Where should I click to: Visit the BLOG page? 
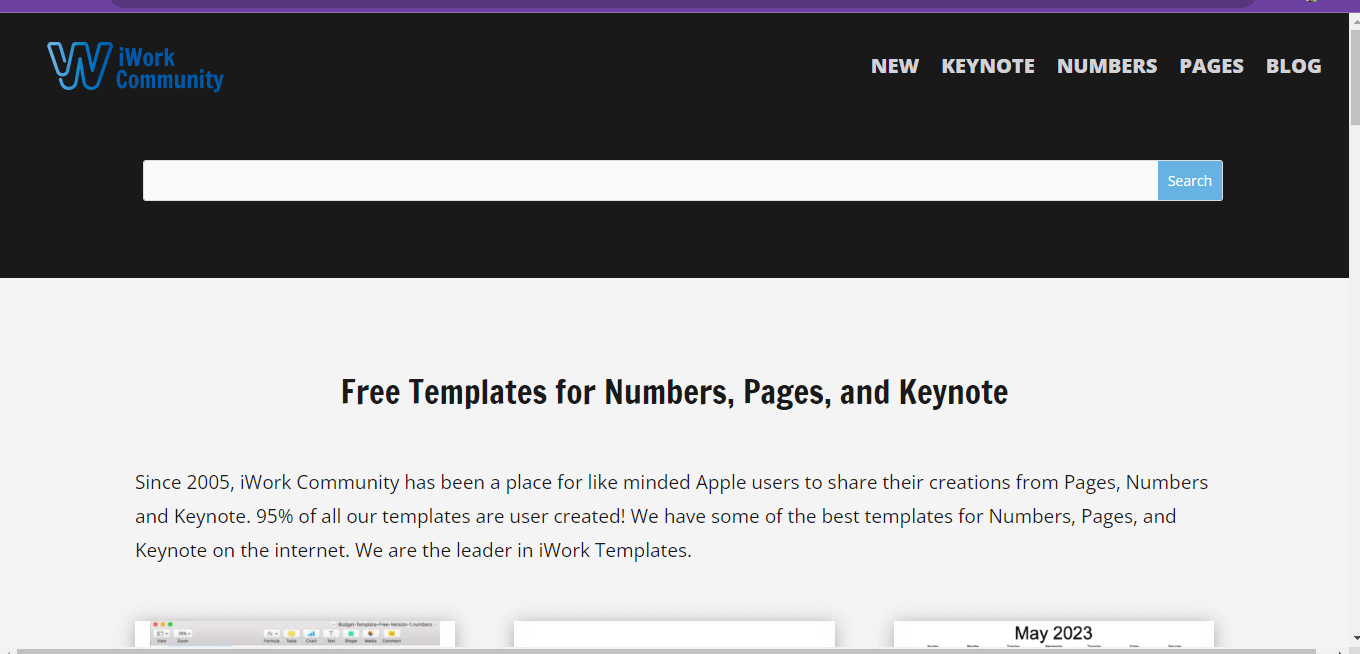click(x=1294, y=66)
